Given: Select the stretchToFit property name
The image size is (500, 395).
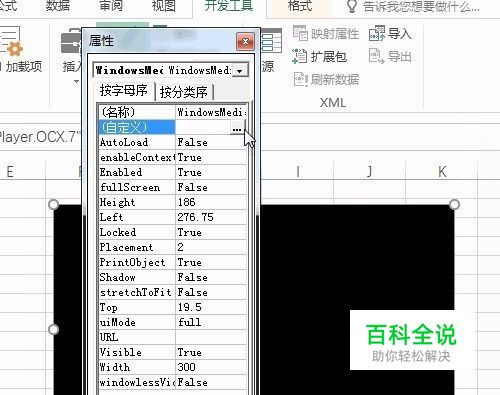Looking at the screenshot, I should pos(137,292).
